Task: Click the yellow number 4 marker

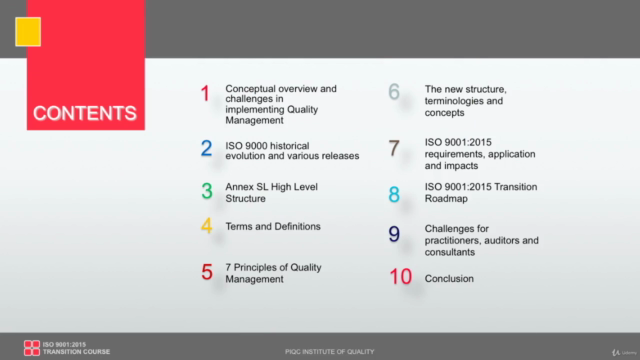Action: click(x=207, y=226)
